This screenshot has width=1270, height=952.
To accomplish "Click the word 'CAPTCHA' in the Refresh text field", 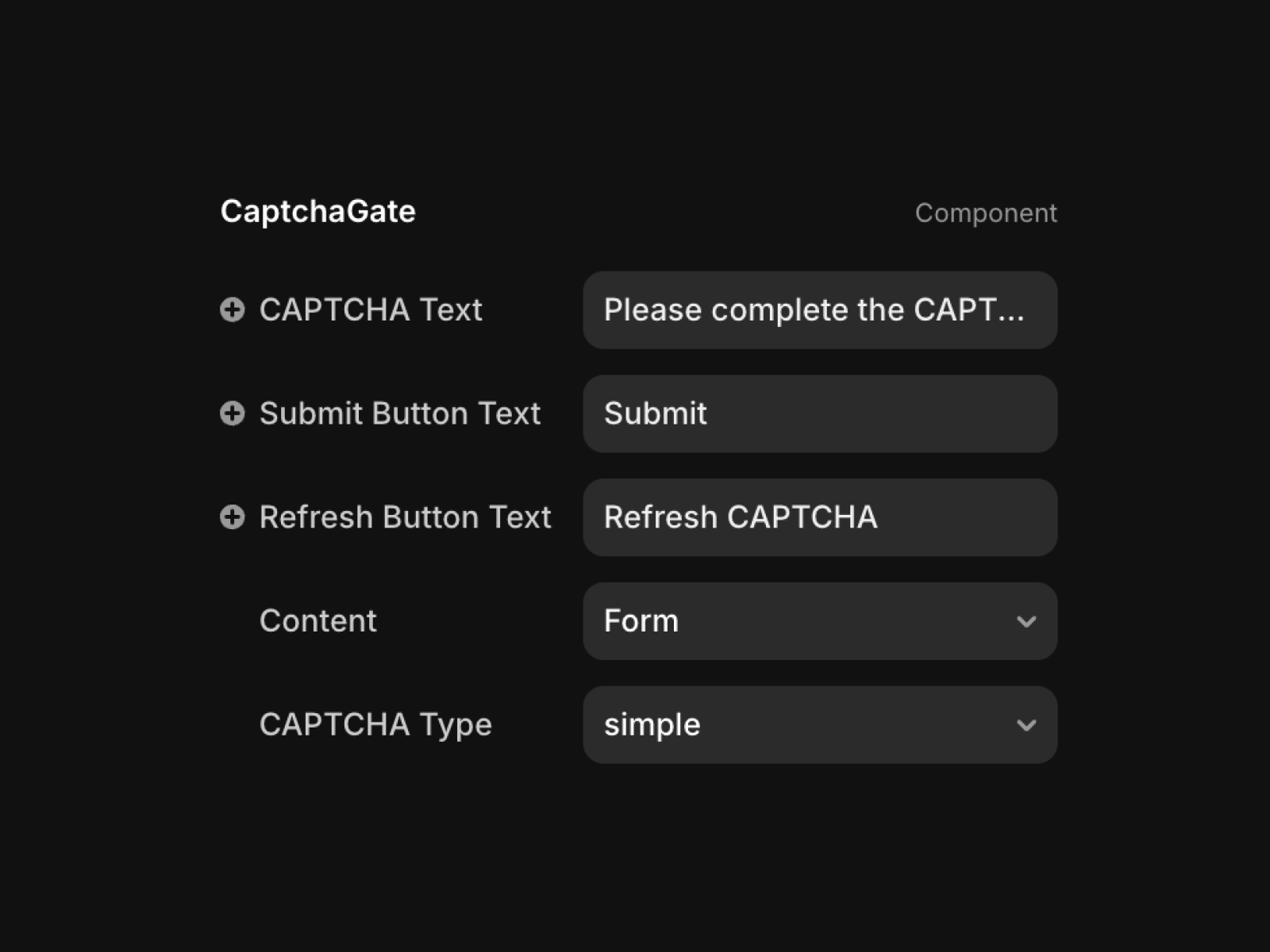I will (802, 517).
